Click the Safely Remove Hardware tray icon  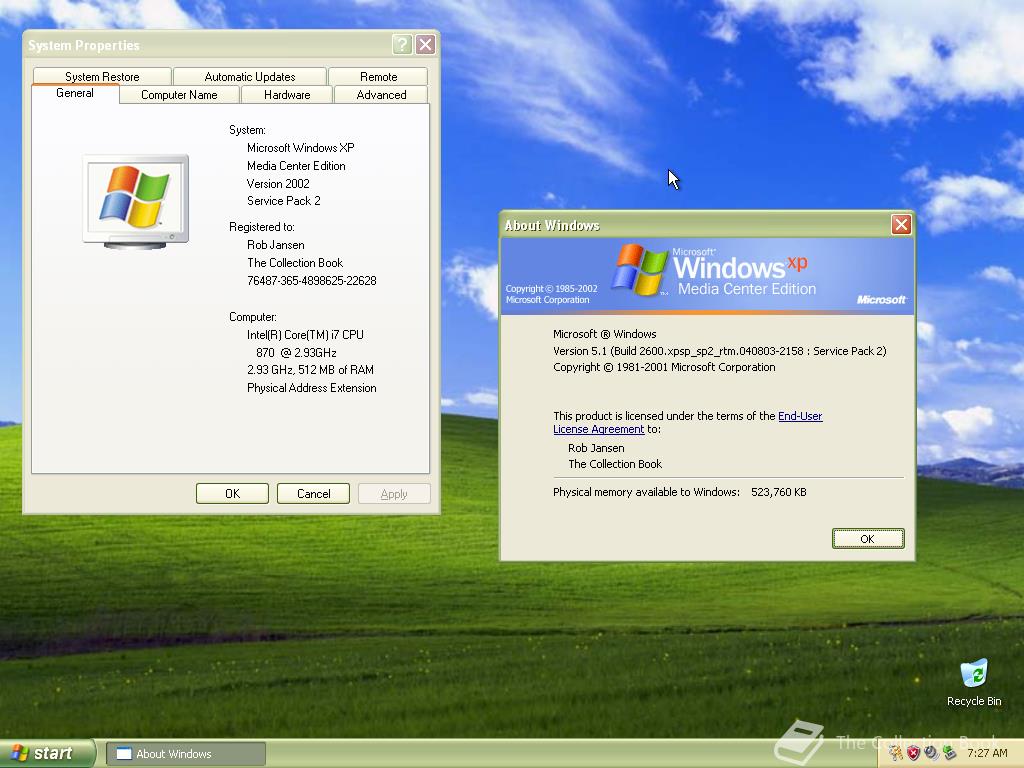point(949,753)
